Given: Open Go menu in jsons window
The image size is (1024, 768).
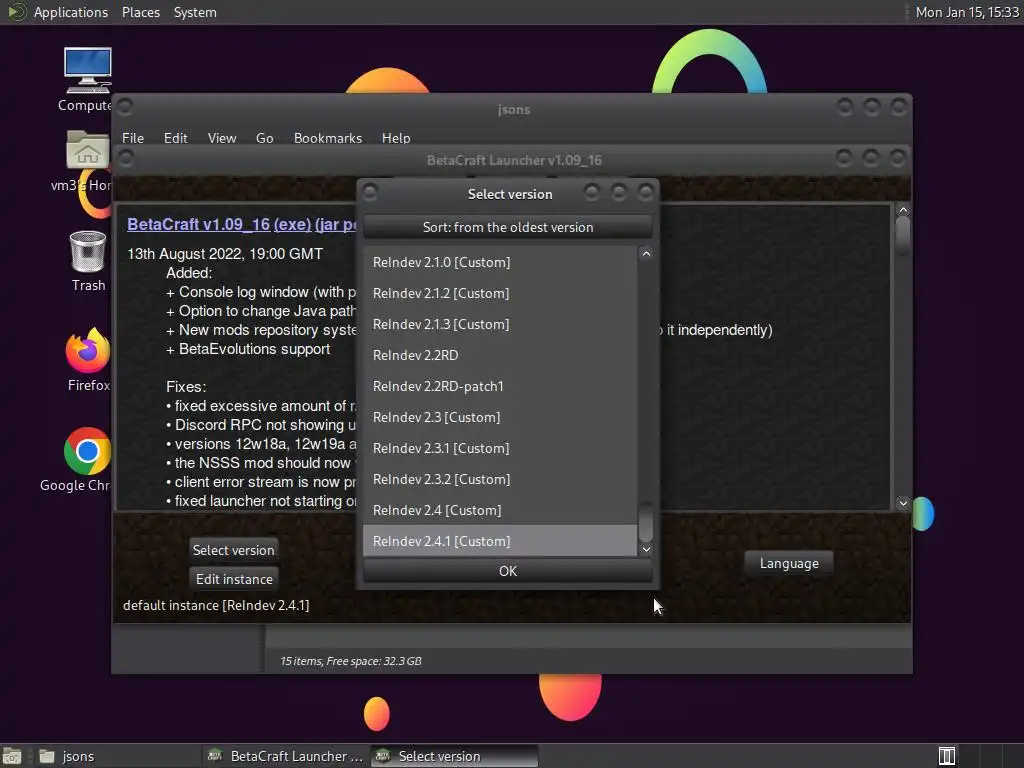Looking at the screenshot, I should point(264,138).
